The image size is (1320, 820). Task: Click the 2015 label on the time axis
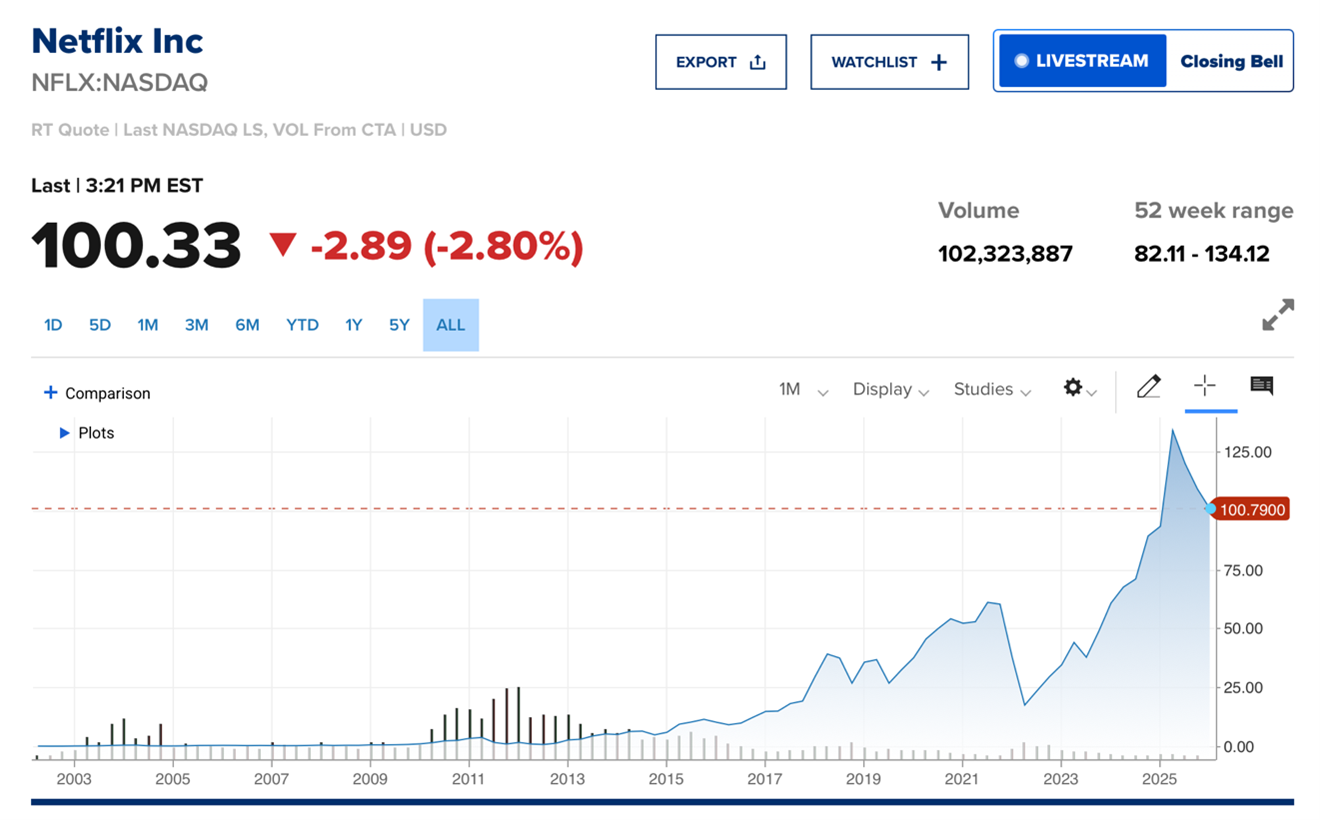[666, 779]
